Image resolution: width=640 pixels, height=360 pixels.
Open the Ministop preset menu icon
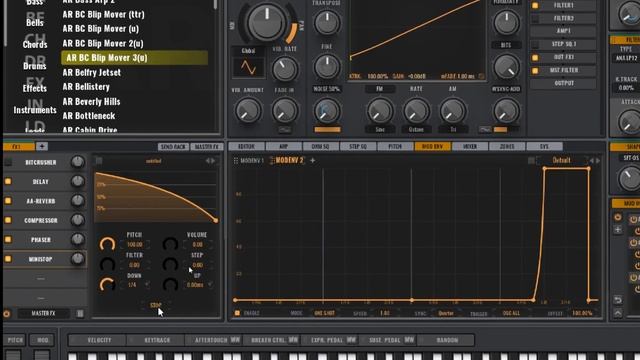pos(99,161)
